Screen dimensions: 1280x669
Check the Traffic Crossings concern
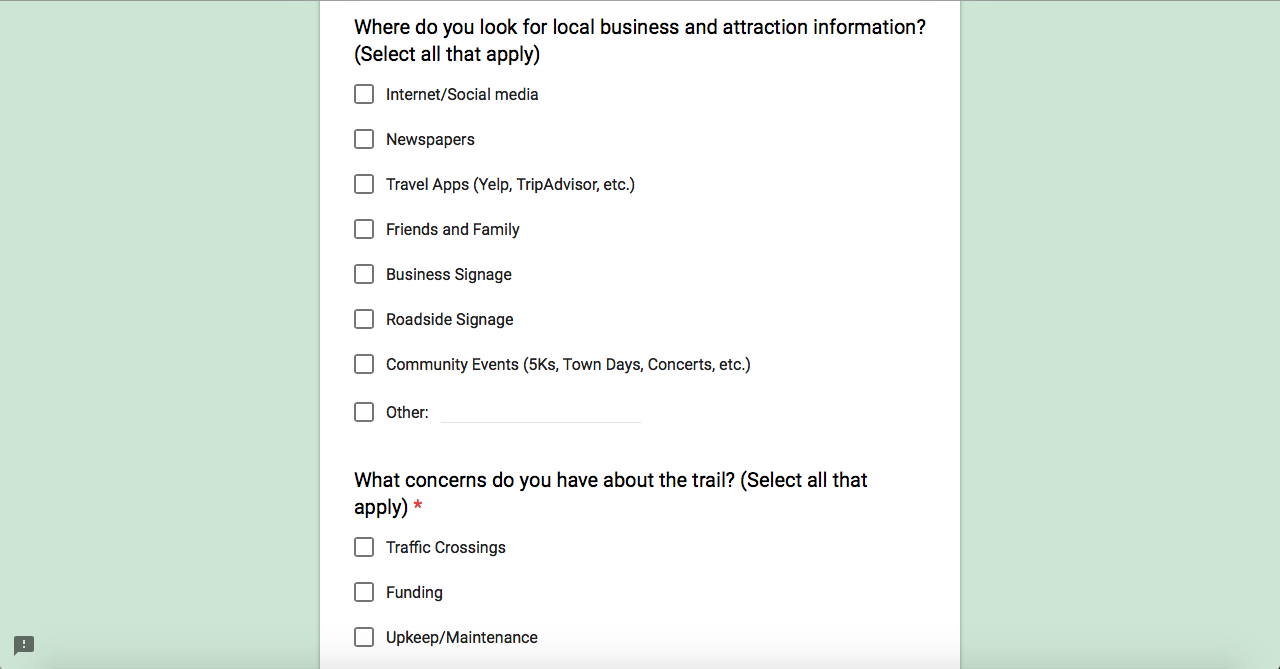pyautogui.click(x=364, y=547)
